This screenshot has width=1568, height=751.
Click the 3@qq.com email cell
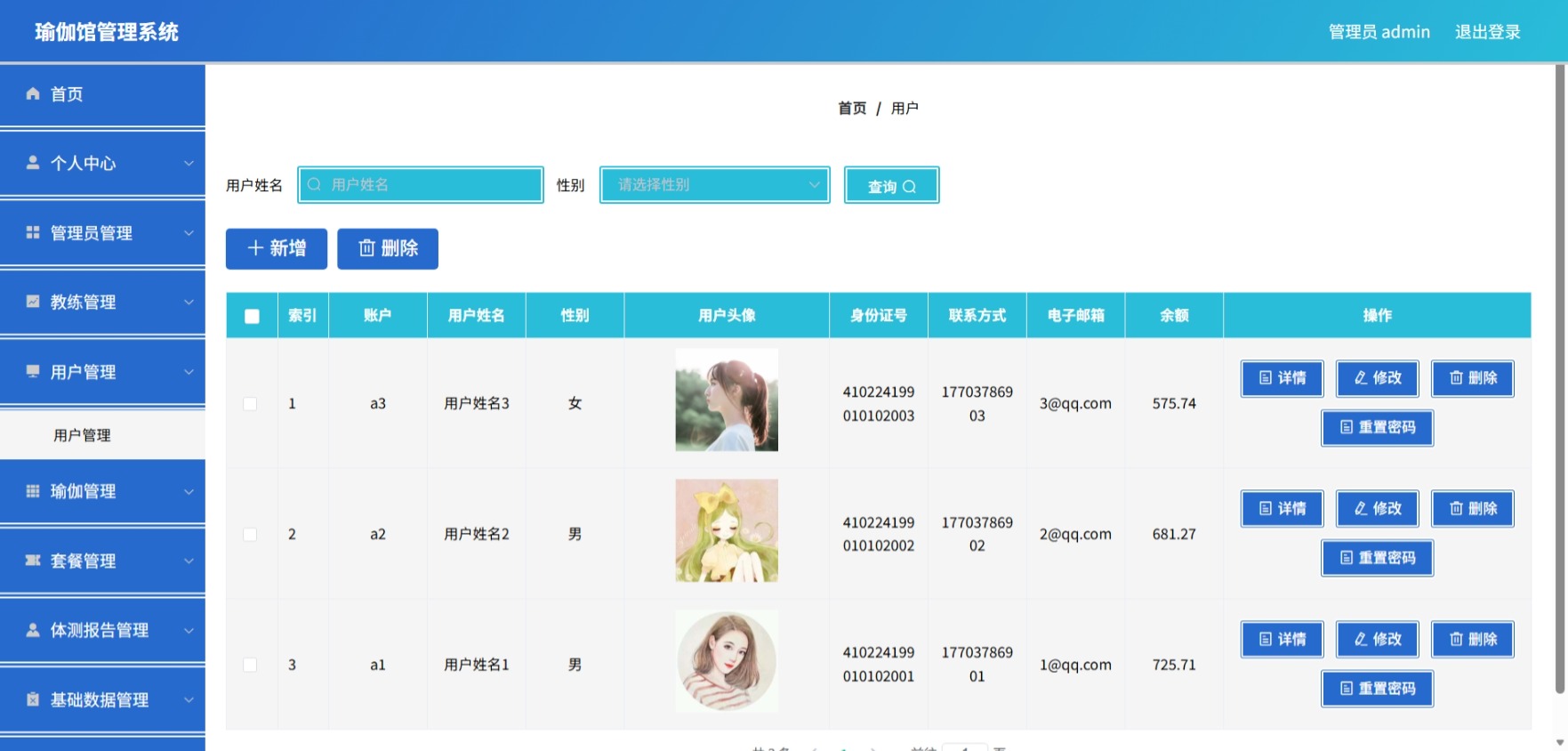click(x=1075, y=403)
